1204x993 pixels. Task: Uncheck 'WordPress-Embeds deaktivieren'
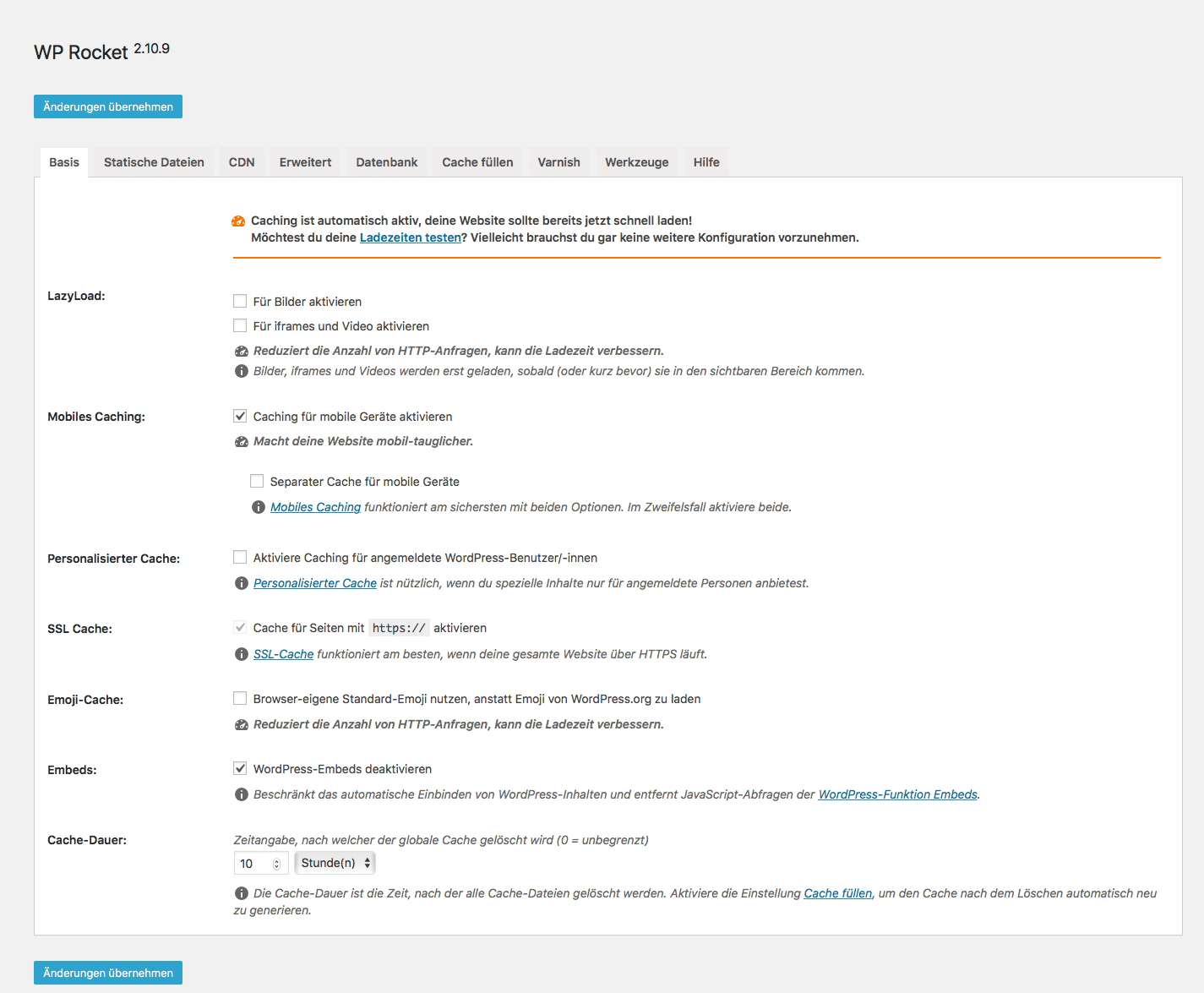coord(240,768)
